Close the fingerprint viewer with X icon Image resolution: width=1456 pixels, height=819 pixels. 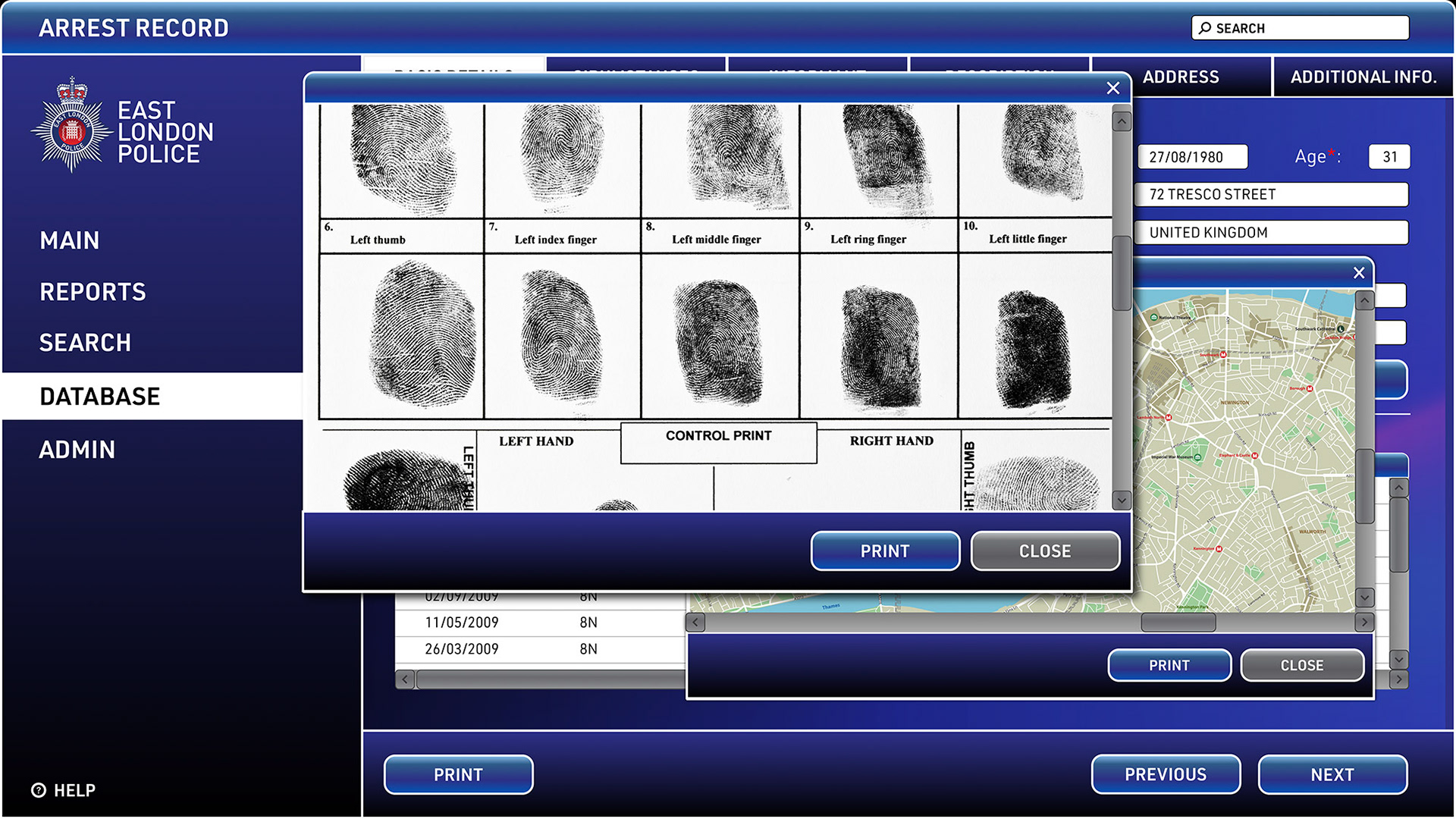[x=1112, y=88]
